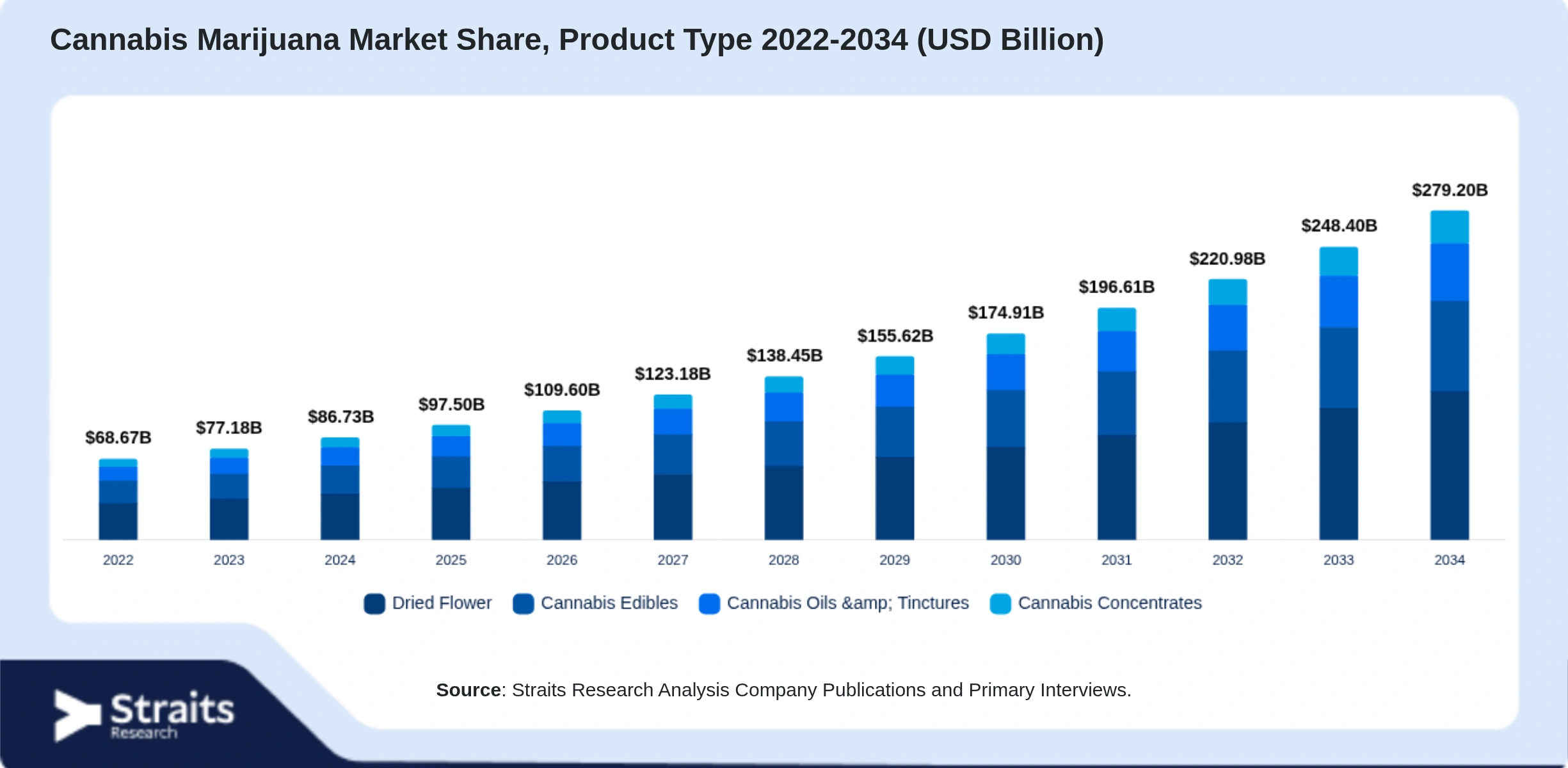This screenshot has width=1568, height=768.
Task: Click the Cannabis Edibles segment of 2027 bar
Action: [x=673, y=454]
